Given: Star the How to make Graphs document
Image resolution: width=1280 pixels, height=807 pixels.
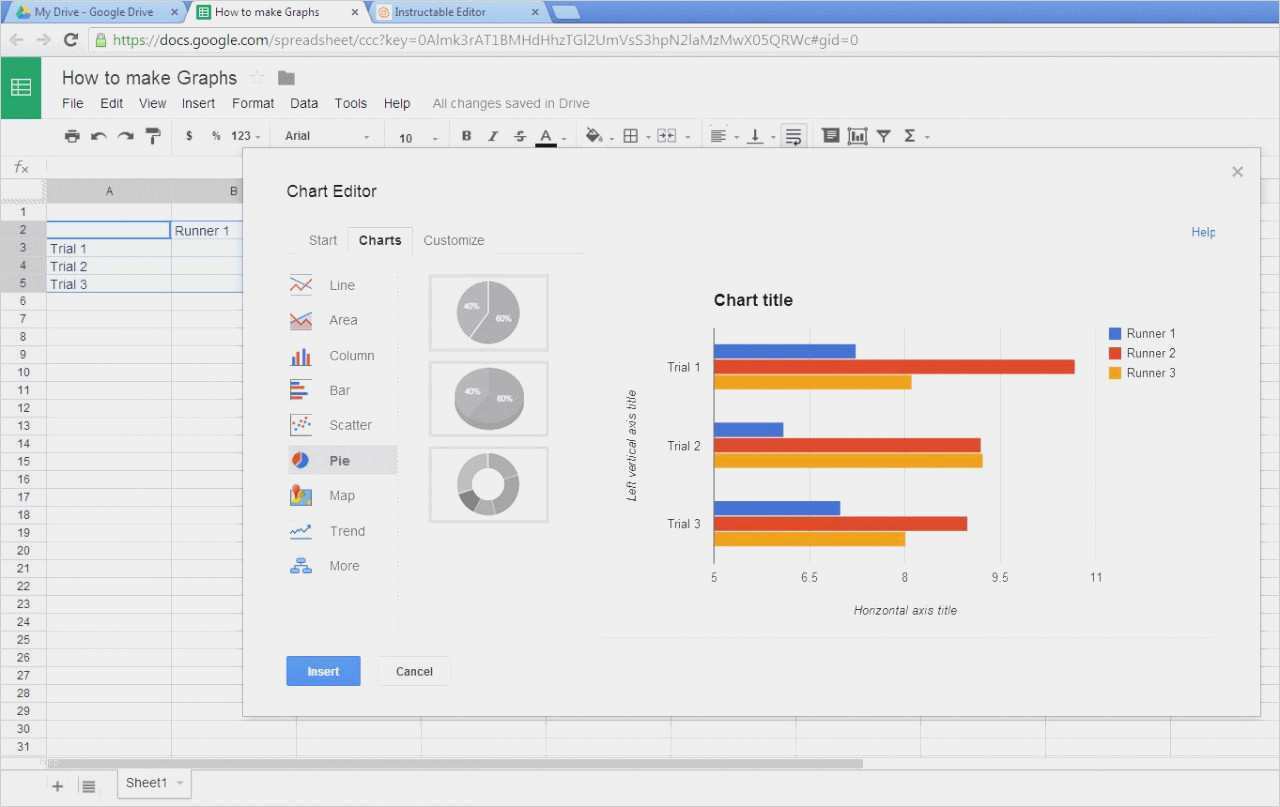Looking at the screenshot, I should click(257, 78).
